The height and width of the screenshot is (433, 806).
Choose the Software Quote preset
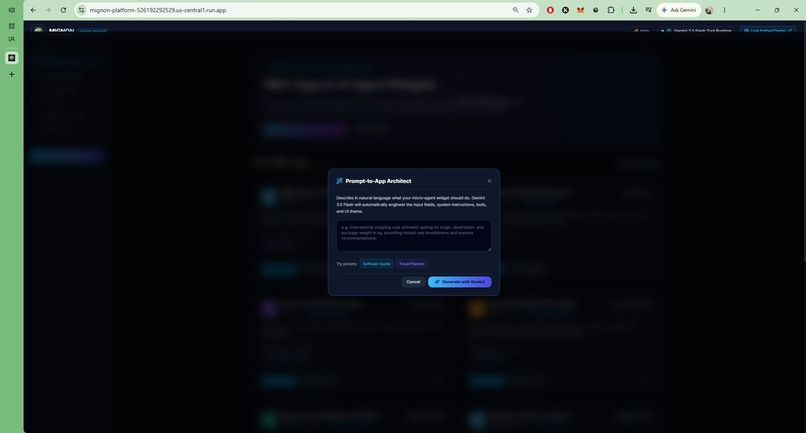coord(376,264)
